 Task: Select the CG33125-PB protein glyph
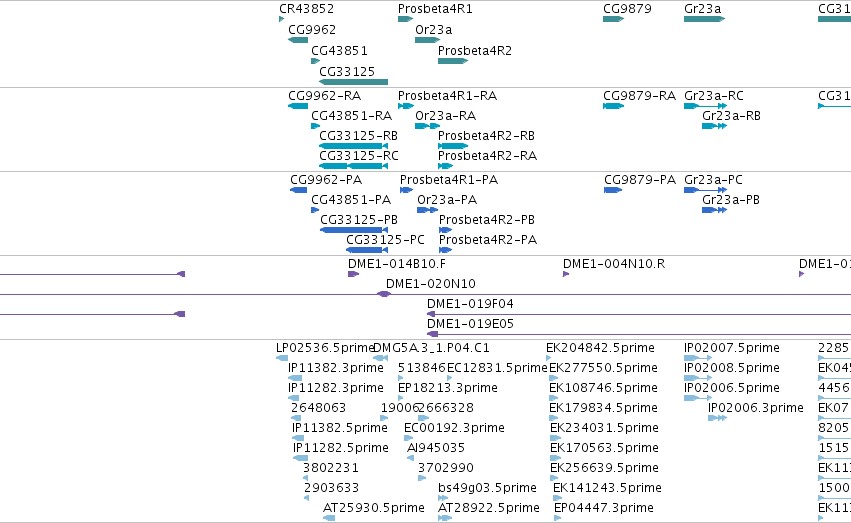354,230
